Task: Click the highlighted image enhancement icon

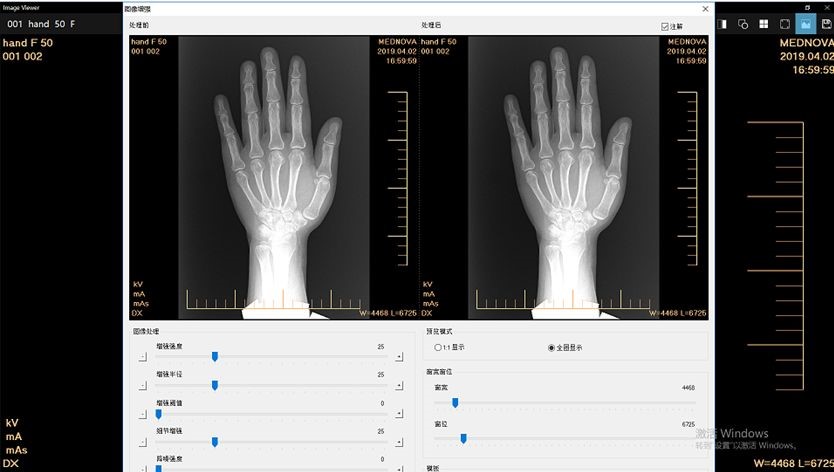Action: pos(805,24)
